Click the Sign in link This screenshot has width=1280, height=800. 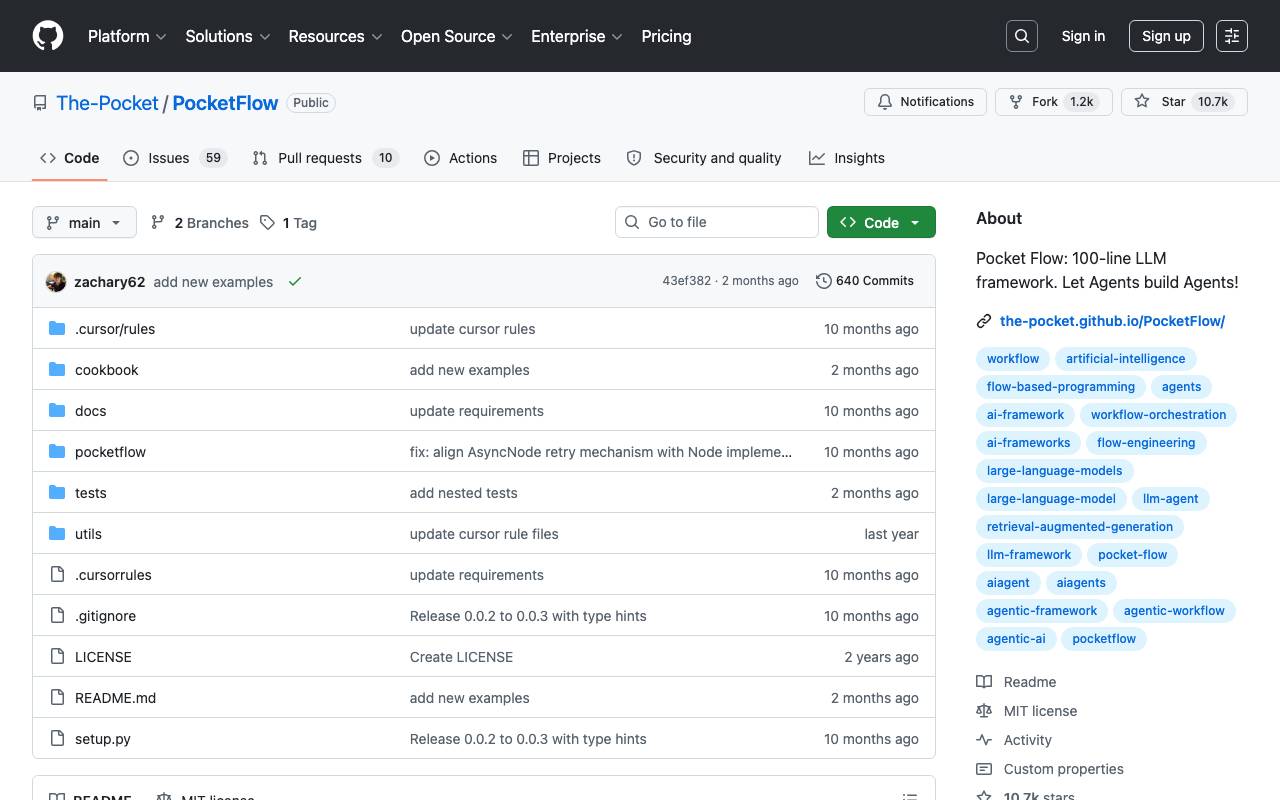pyautogui.click(x=1083, y=36)
